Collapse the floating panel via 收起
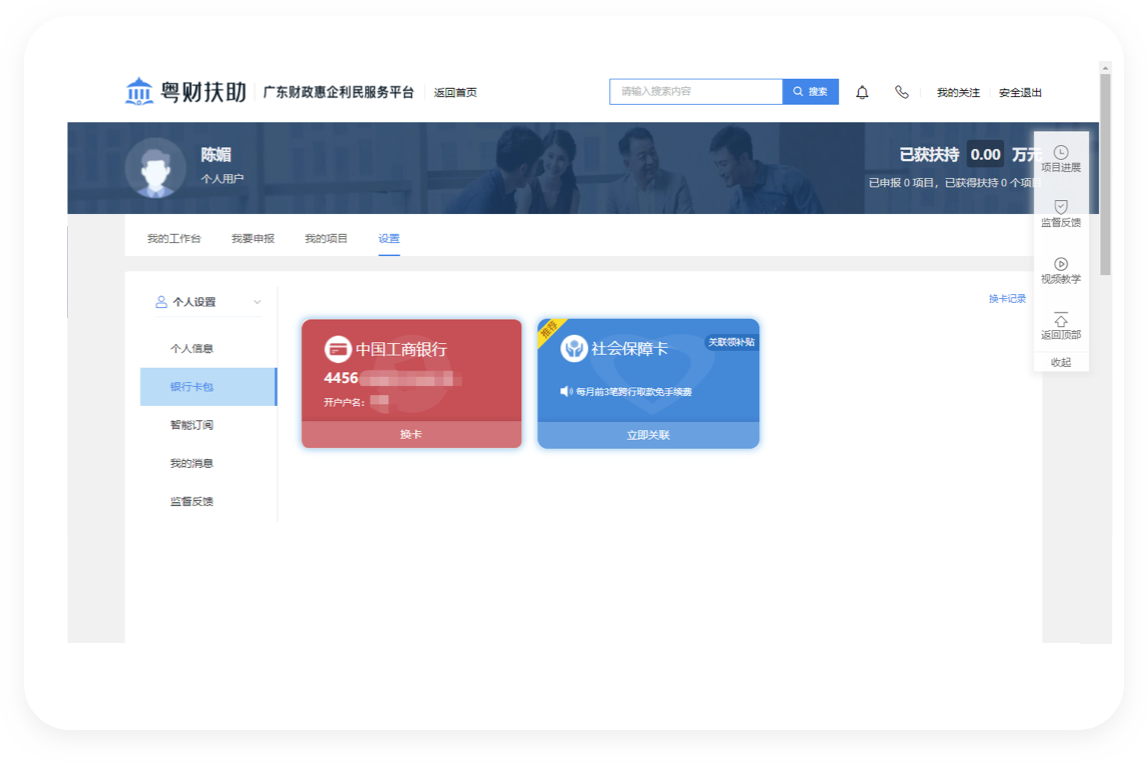Screen dimensions: 1148x762 pyautogui.click(x=1061, y=362)
